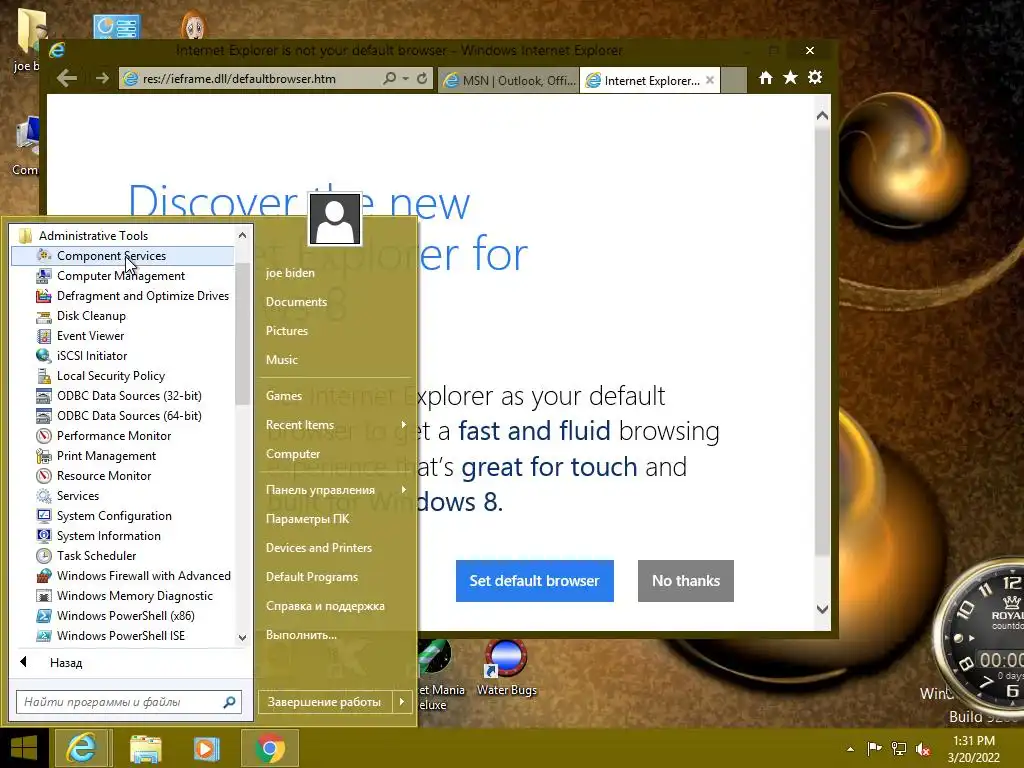Click the Disk Cleanup icon

click(44, 316)
